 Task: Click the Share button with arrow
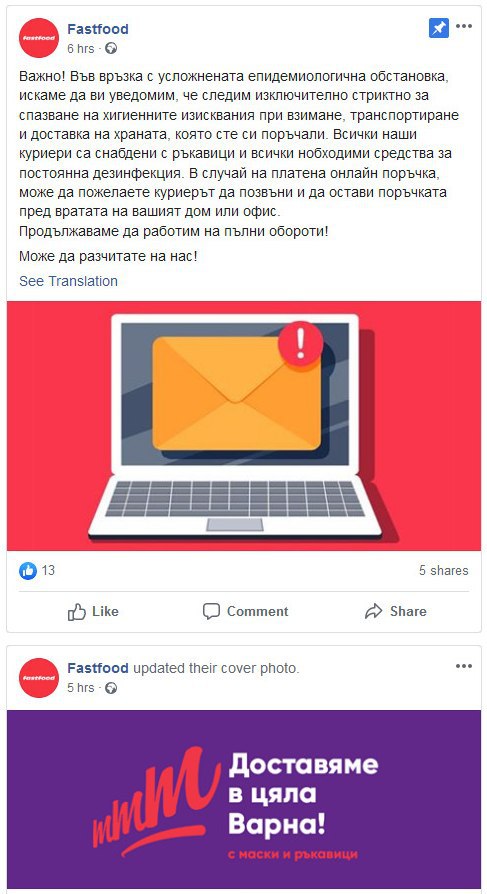coord(395,612)
